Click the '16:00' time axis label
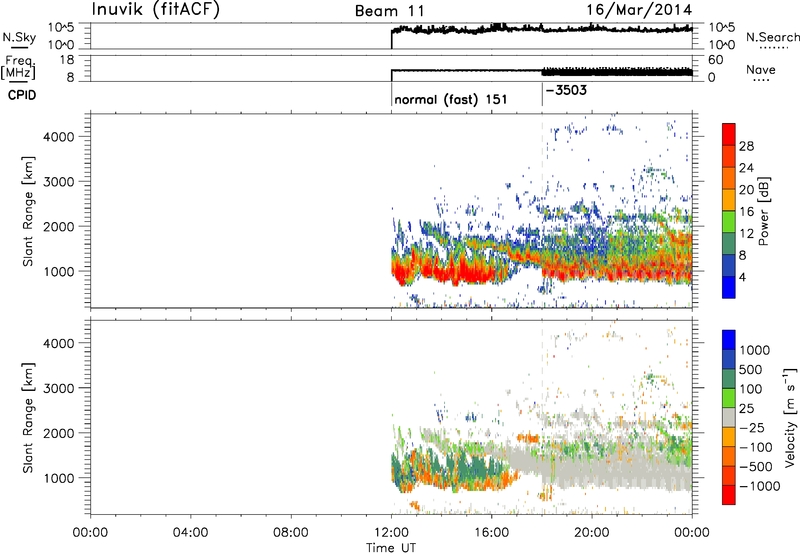 492,533
